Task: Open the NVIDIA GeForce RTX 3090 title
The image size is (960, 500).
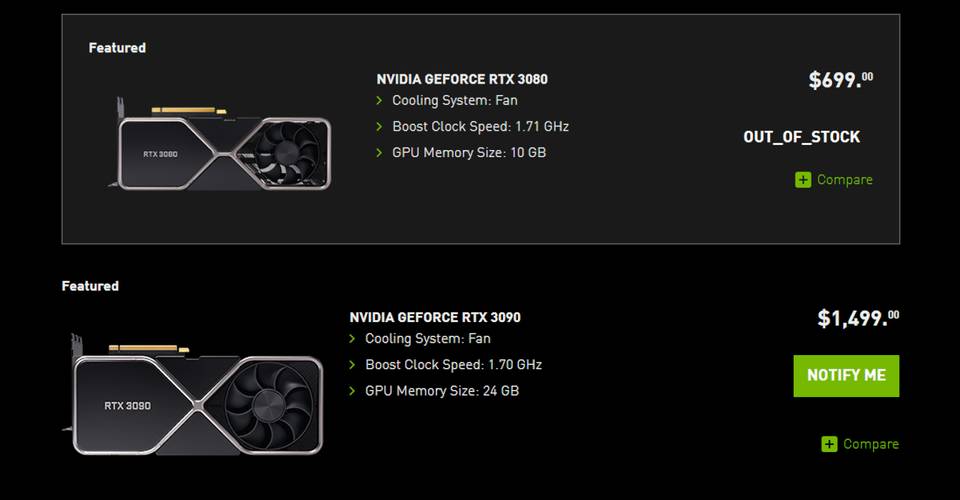Action: 435,317
